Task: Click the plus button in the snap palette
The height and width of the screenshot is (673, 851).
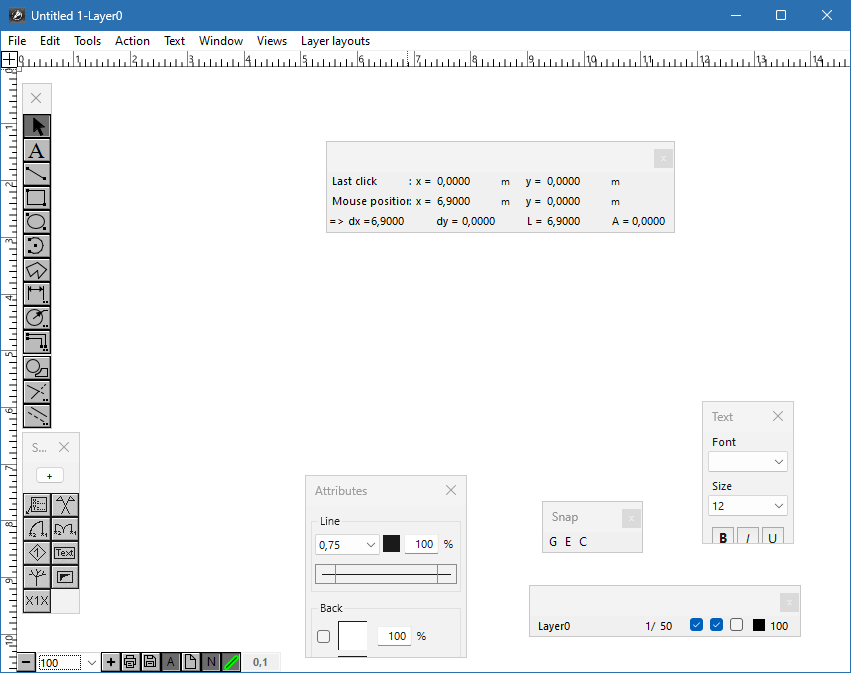Action: pos(49,475)
